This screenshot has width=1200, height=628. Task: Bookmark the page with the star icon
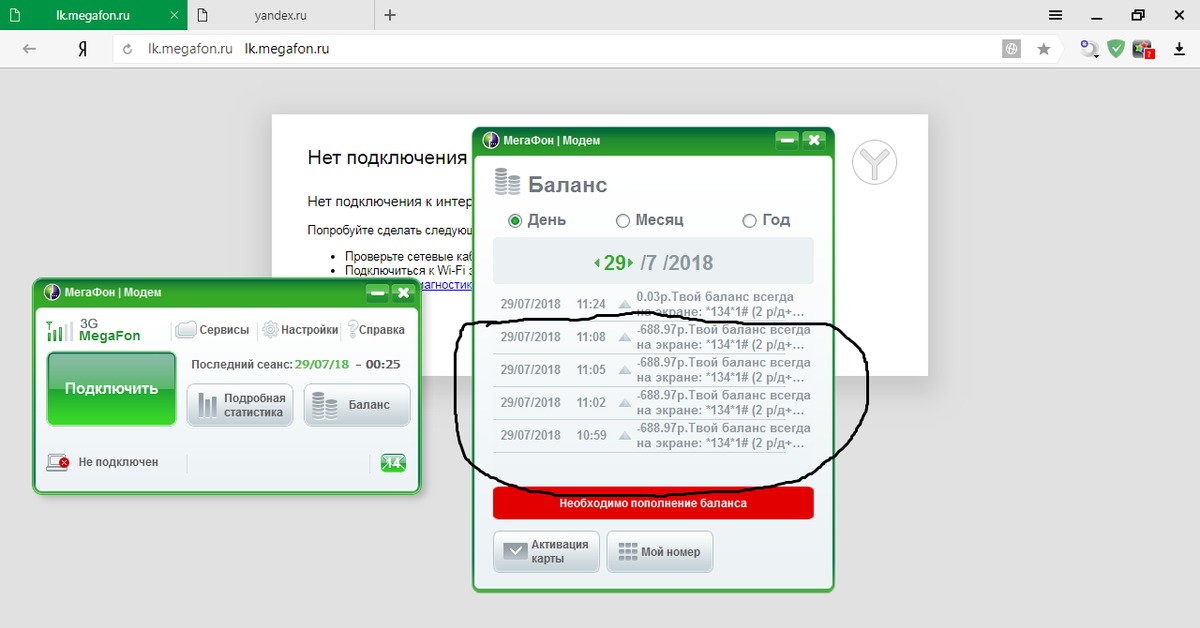(1044, 48)
